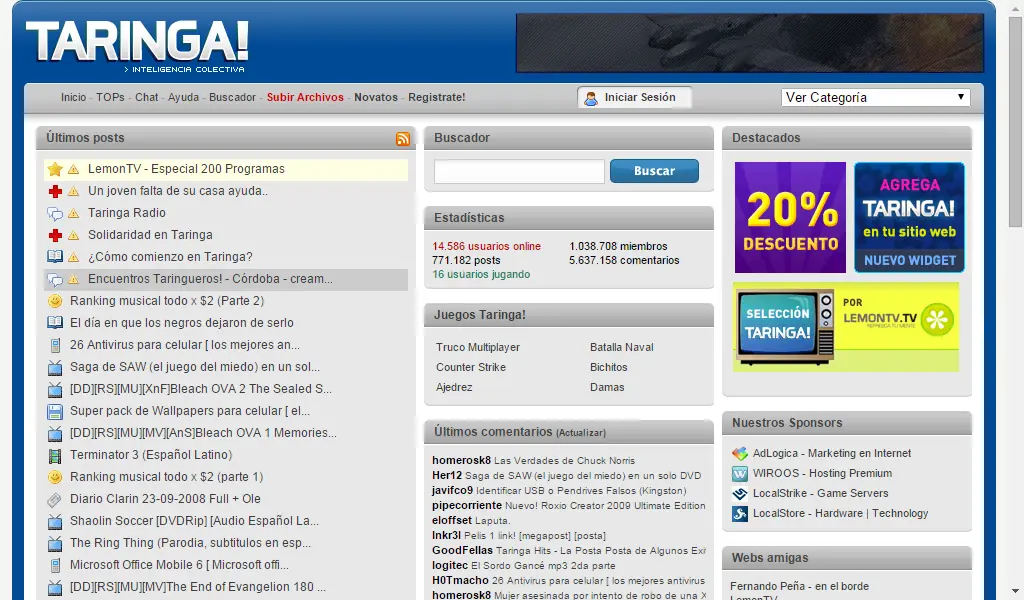
Task: Click the Registrate! link
Action: pyautogui.click(x=437, y=97)
